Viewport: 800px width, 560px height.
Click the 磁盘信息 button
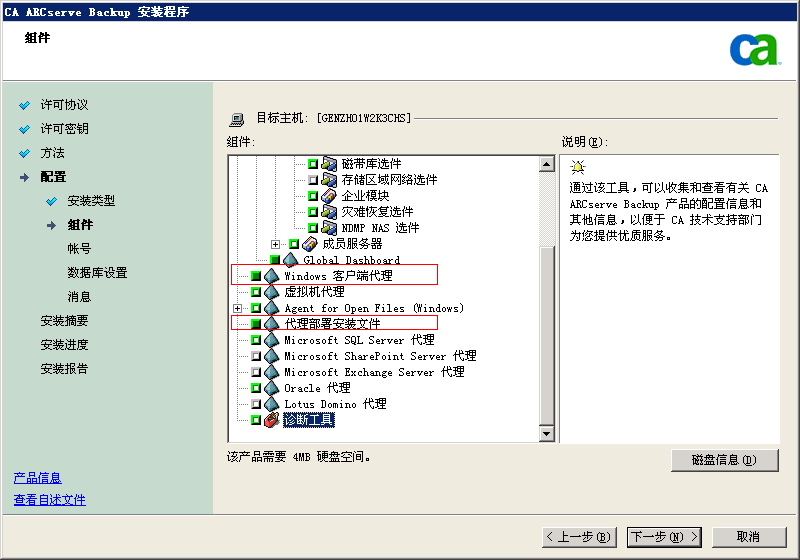coord(724,460)
